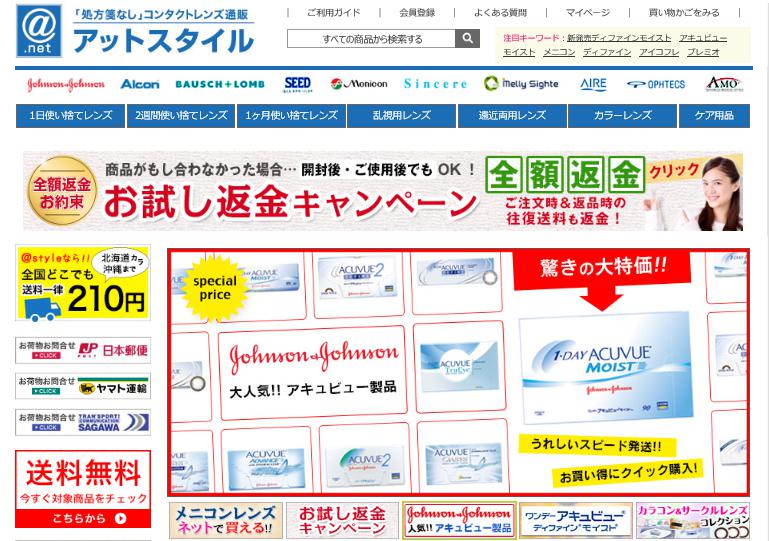Open the カラコン&サークルレンズ コレクション banner
769x541 pixels.
[x=693, y=520]
